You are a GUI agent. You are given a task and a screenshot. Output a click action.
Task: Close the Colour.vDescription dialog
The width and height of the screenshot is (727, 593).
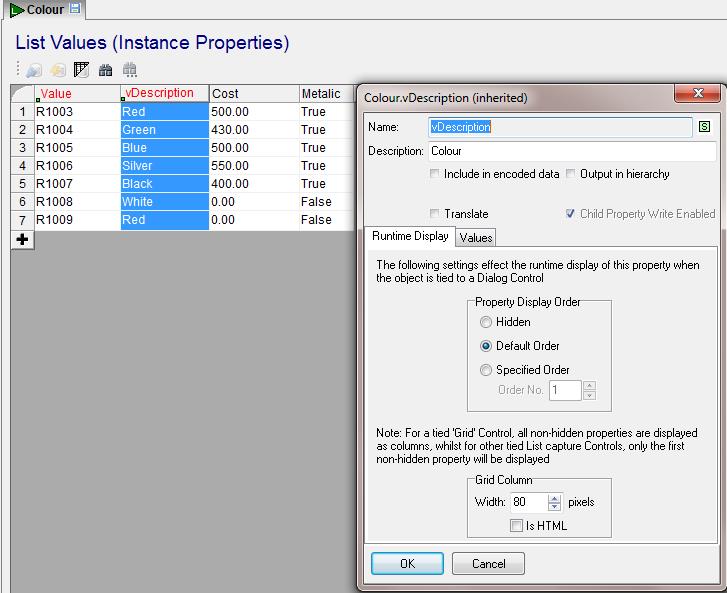pyautogui.click(x=698, y=94)
